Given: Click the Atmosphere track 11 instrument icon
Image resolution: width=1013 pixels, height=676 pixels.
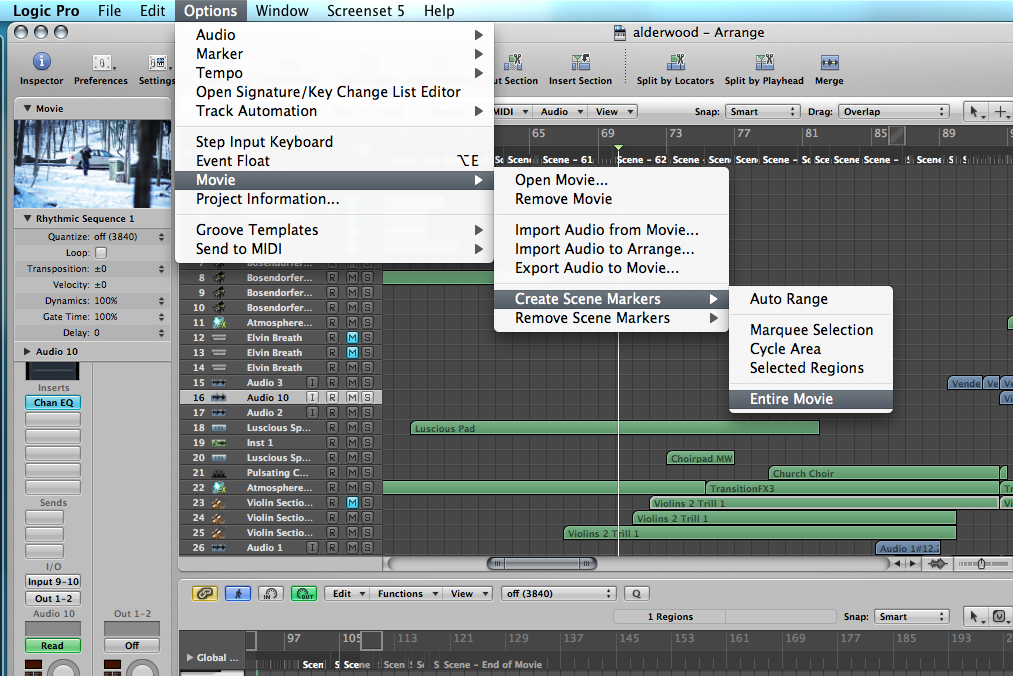Looking at the screenshot, I should pos(219,322).
